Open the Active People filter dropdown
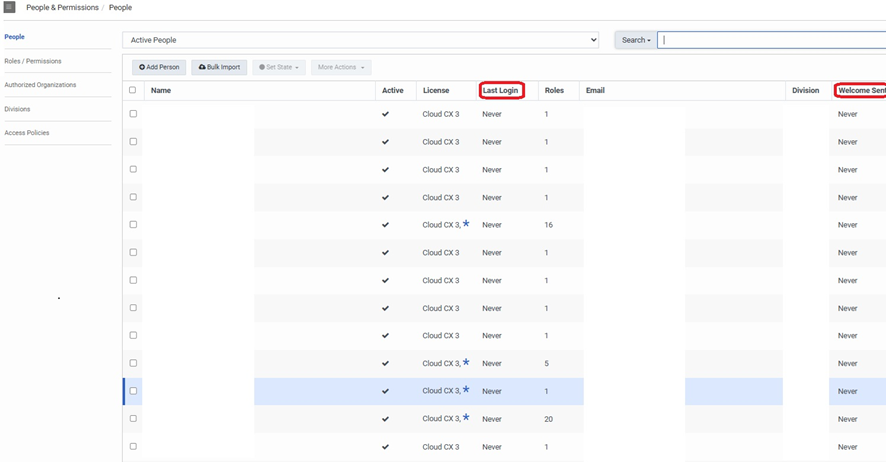Image resolution: width=886 pixels, height=462 pixels. (x=361, y=40)
